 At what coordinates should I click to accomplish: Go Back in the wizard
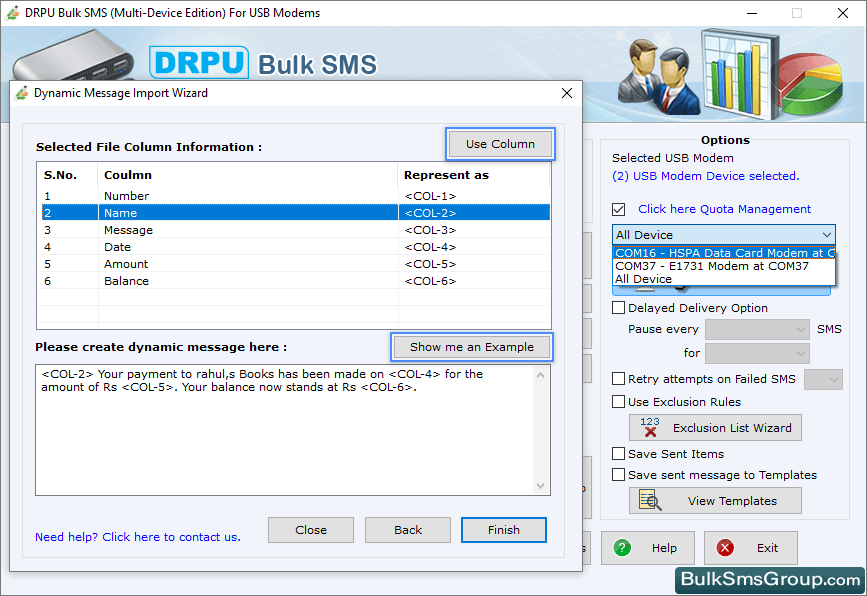coord(408,530)
